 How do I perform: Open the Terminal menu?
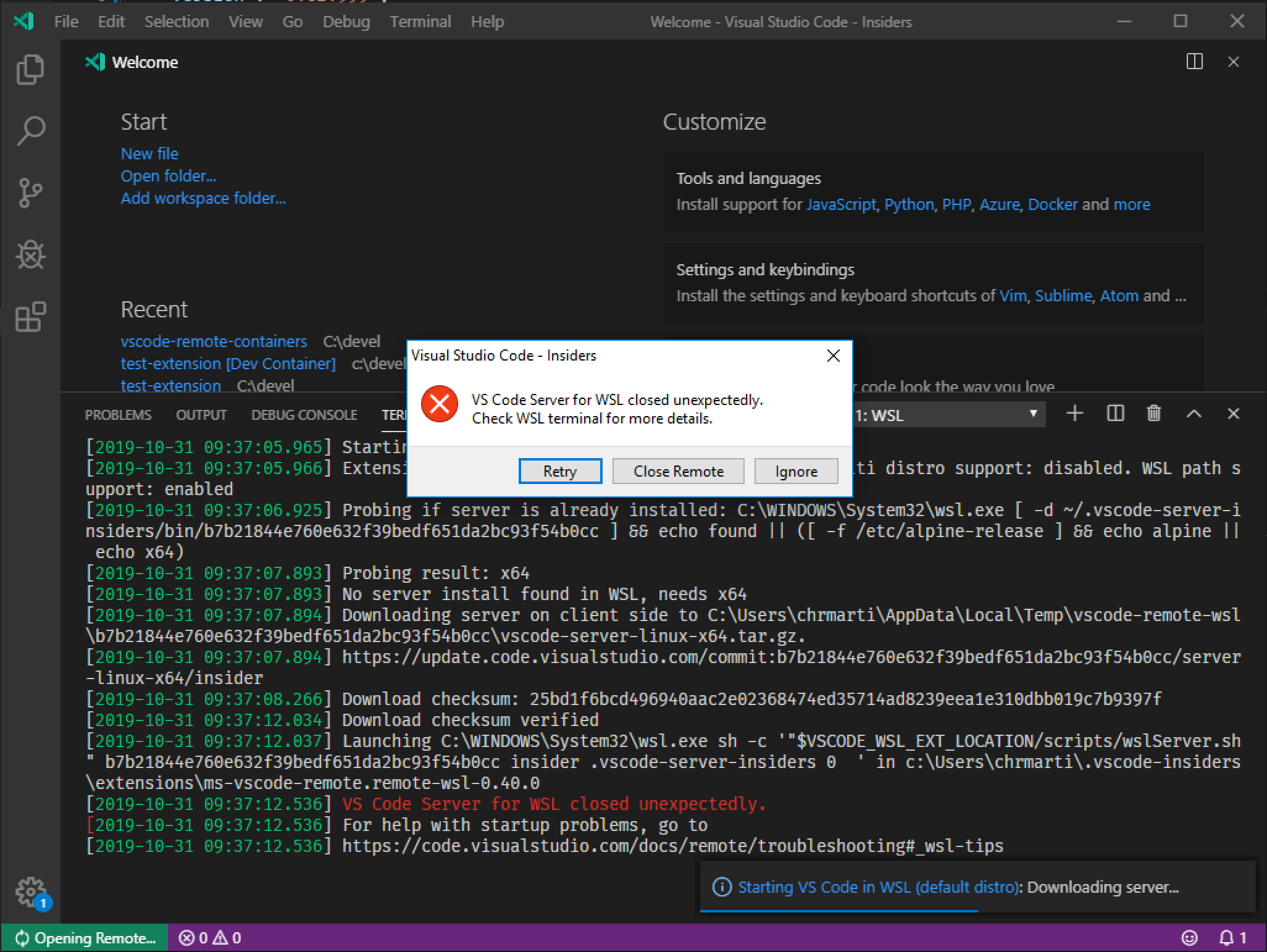point(420,22)
